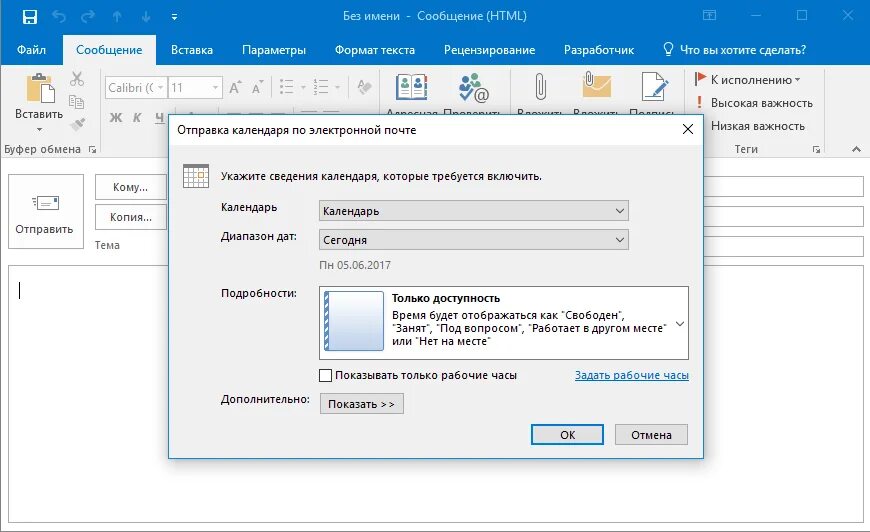Attach a file with the paperclip icon
Viewport: 870px width, 532px height.
[540, 87]
